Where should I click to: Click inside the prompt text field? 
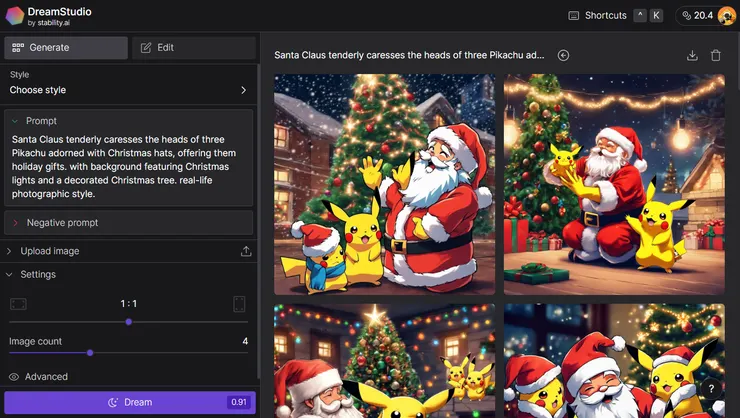(128, 167)
